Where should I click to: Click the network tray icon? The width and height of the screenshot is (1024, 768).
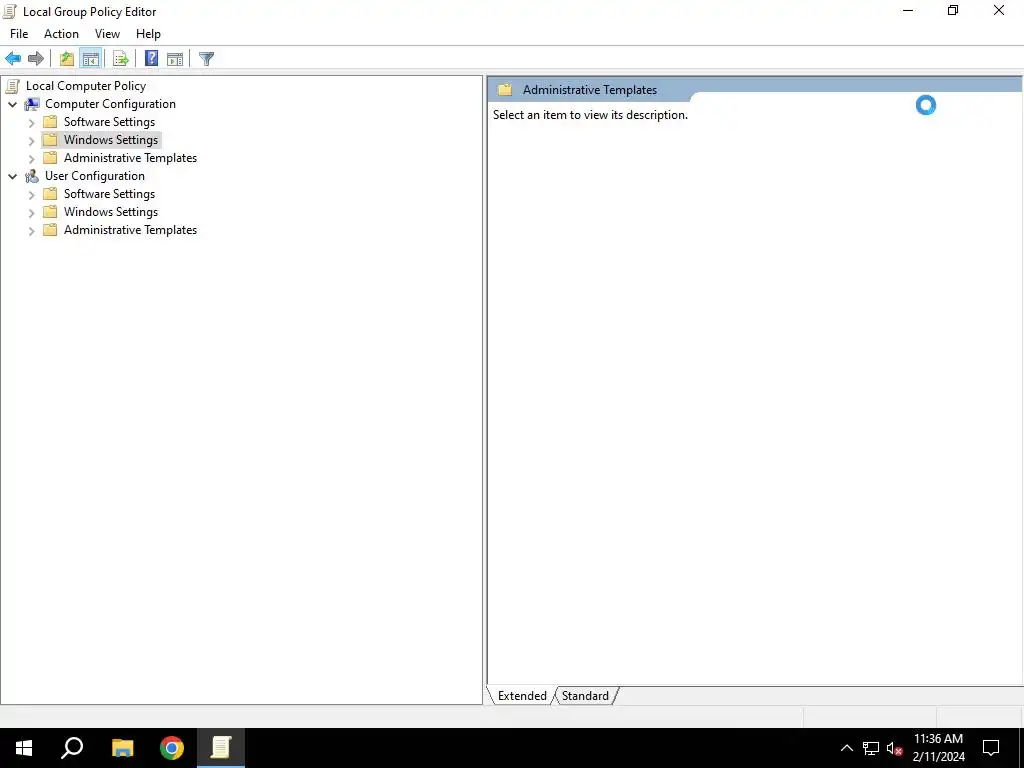[871, 748]
